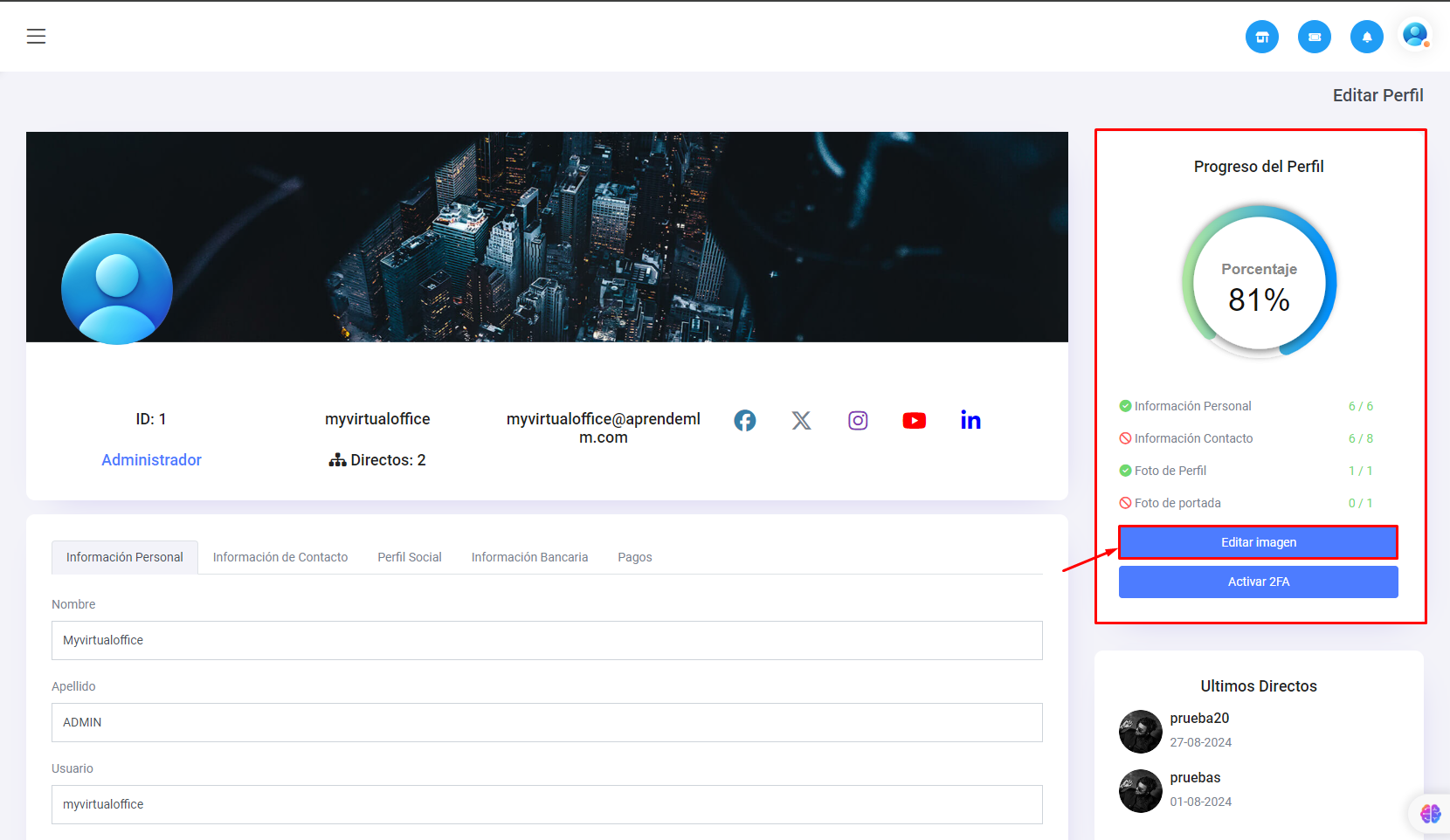Focus the Nombre input field
The width and height of the screenshot is (1450, 840).
tap(547, 640)
